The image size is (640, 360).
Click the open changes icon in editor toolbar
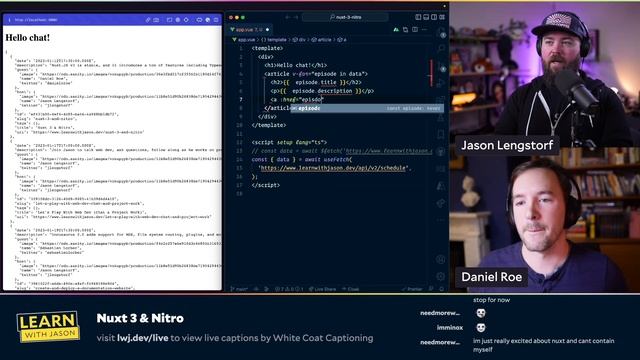405,30
